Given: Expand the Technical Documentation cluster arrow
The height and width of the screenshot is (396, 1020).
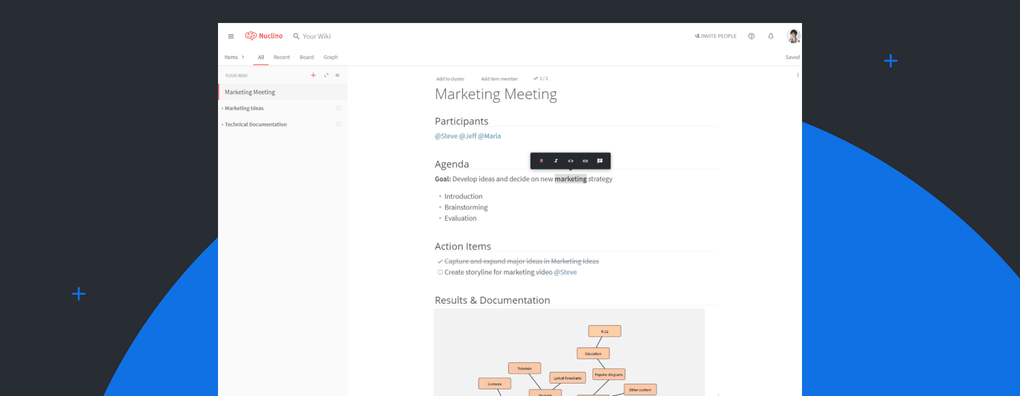Looking at the screenshot, I should click(222, 124).
